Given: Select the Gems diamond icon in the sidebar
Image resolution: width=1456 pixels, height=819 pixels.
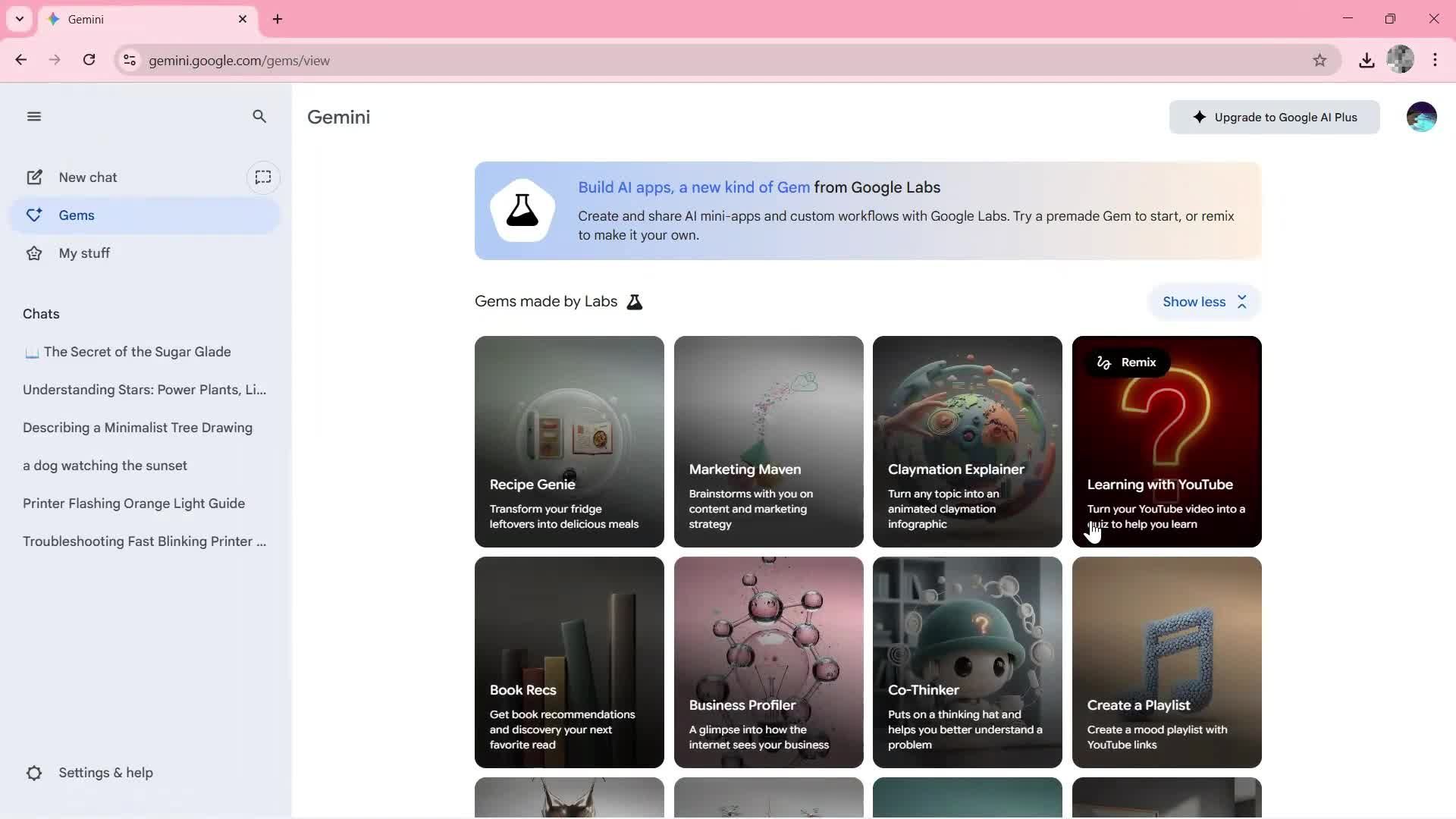Looking at the screenshot, I should (x=34, y=215).
